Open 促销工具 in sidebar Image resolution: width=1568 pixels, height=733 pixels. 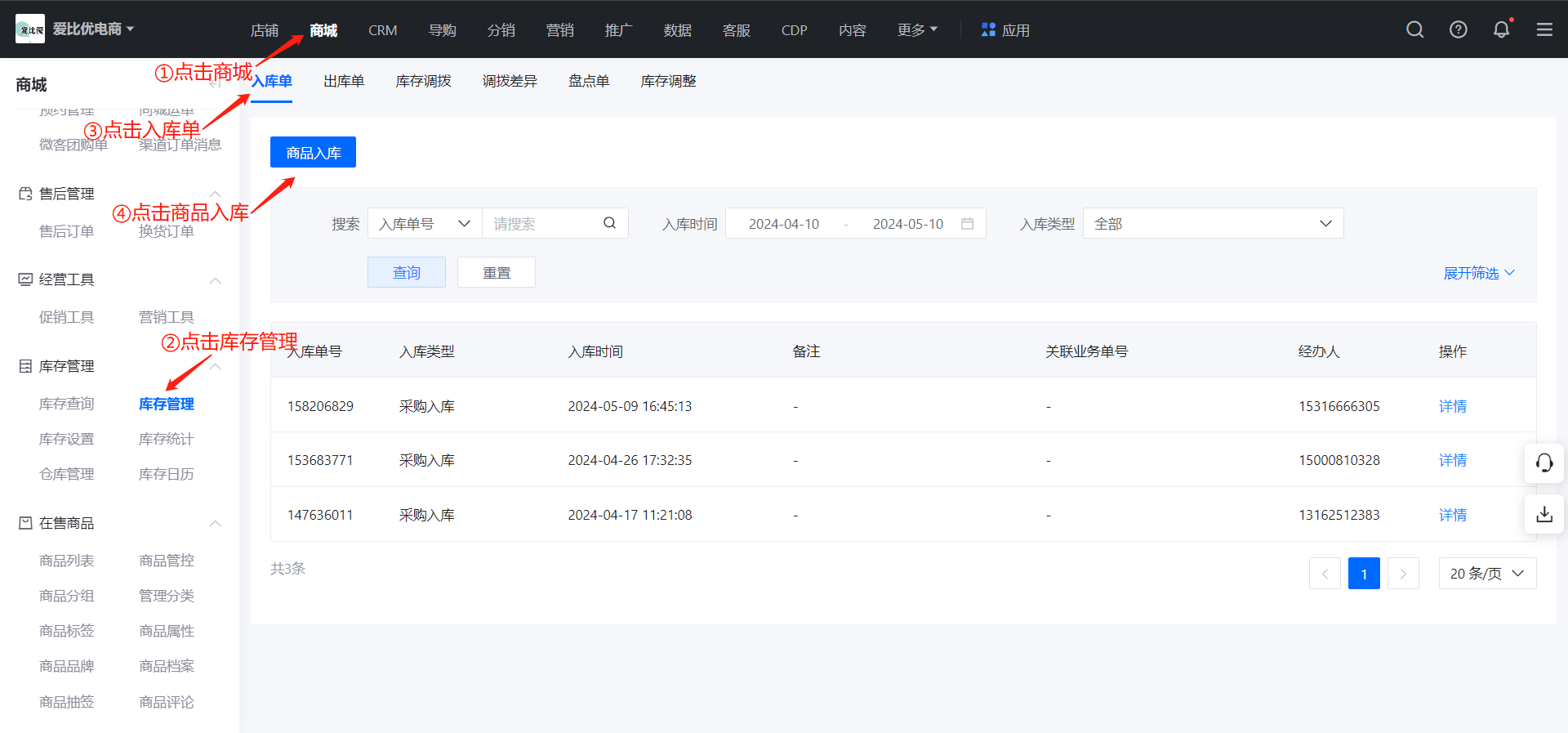coord(67,317)
